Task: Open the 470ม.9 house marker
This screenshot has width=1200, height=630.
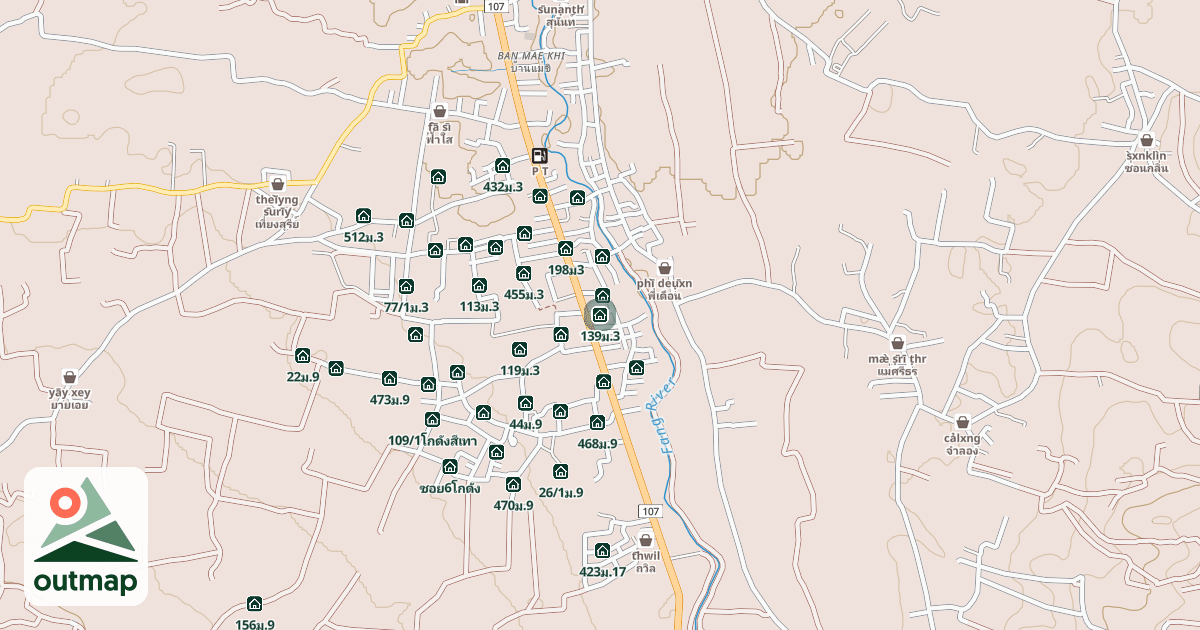Action: click(513, 484)
